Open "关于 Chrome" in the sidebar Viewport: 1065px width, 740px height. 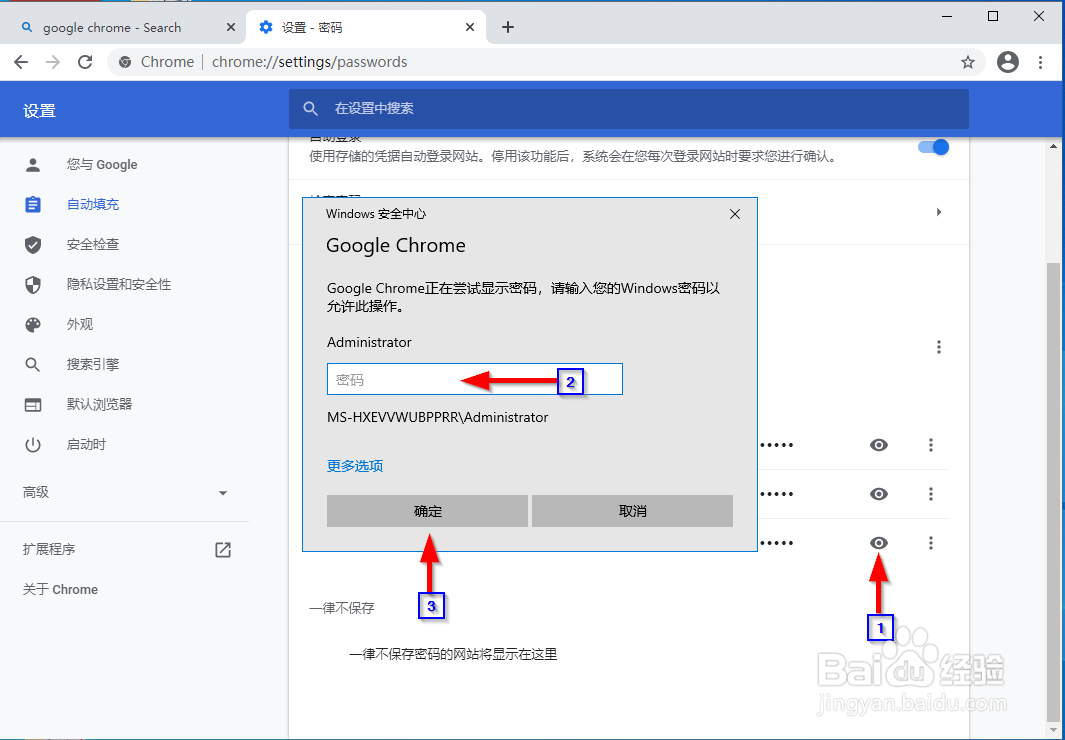point(60,589)
